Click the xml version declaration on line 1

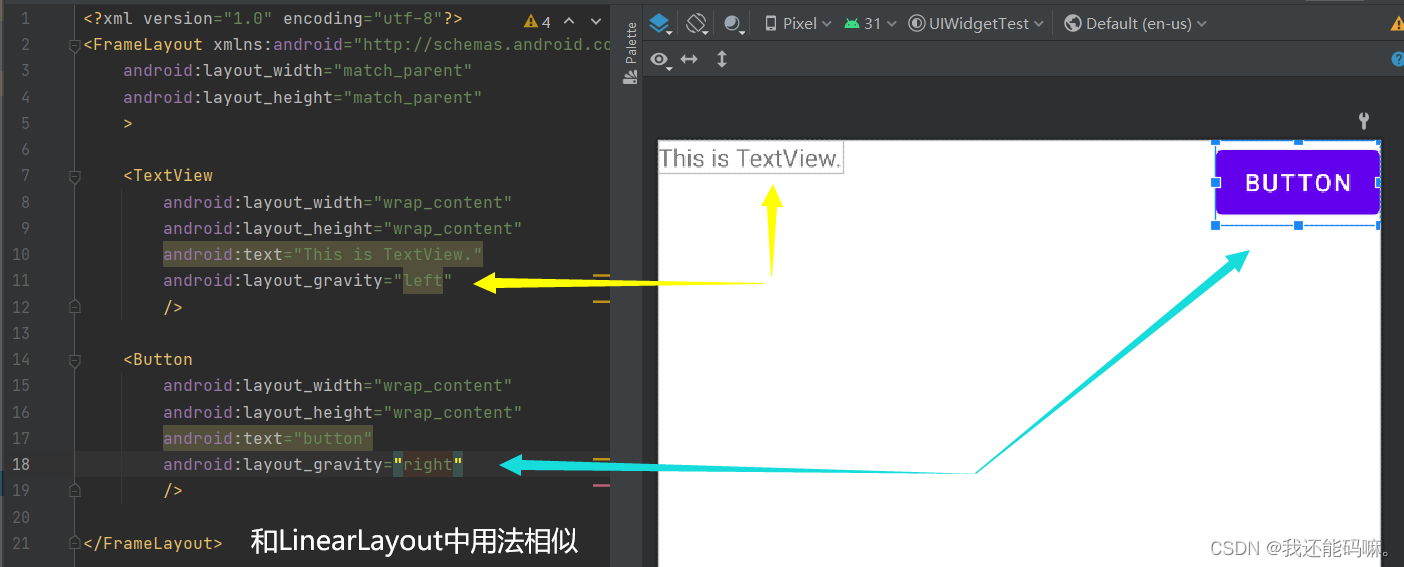coord(273,19)
